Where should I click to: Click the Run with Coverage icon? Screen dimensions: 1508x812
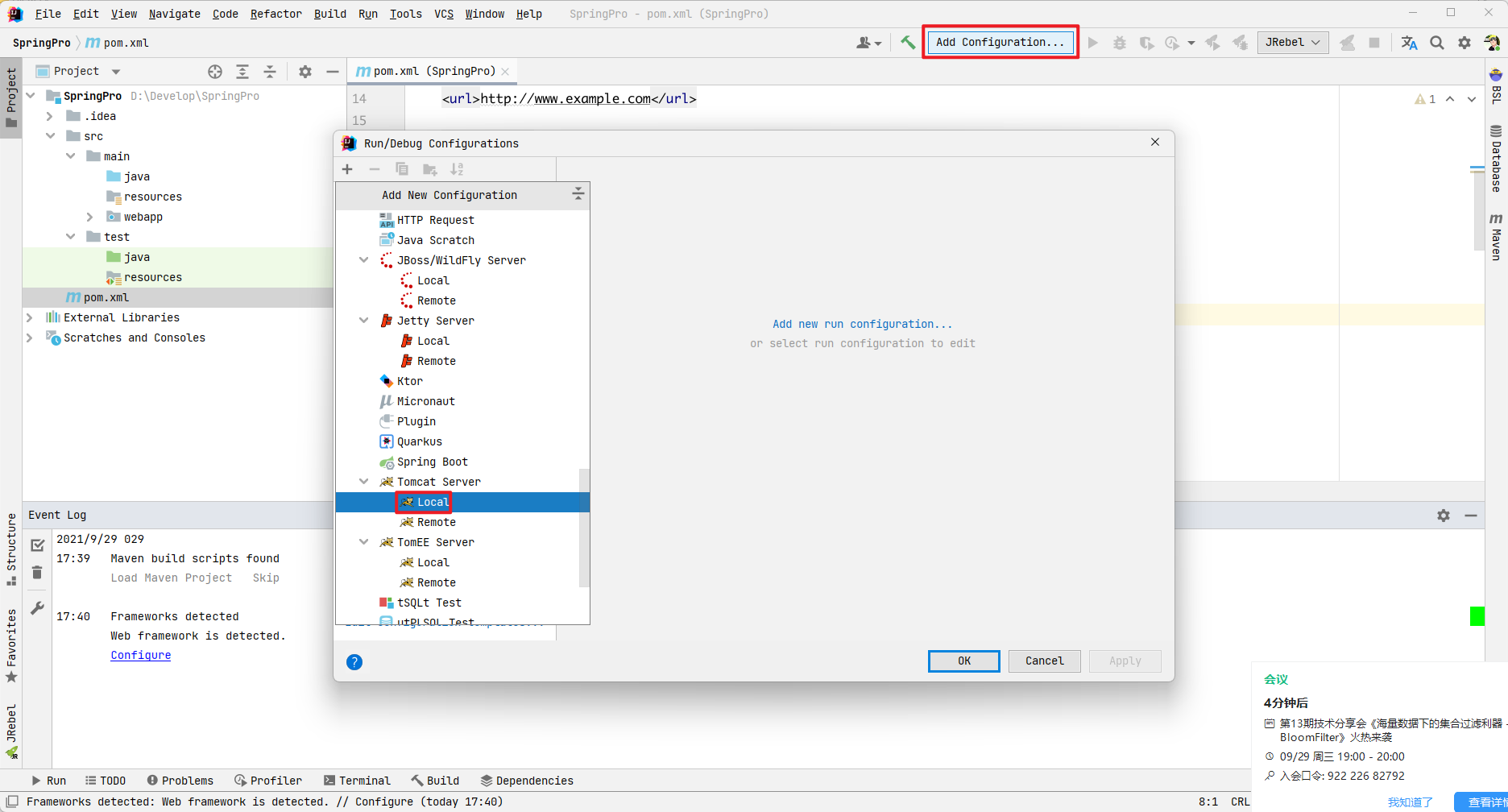1146,43
